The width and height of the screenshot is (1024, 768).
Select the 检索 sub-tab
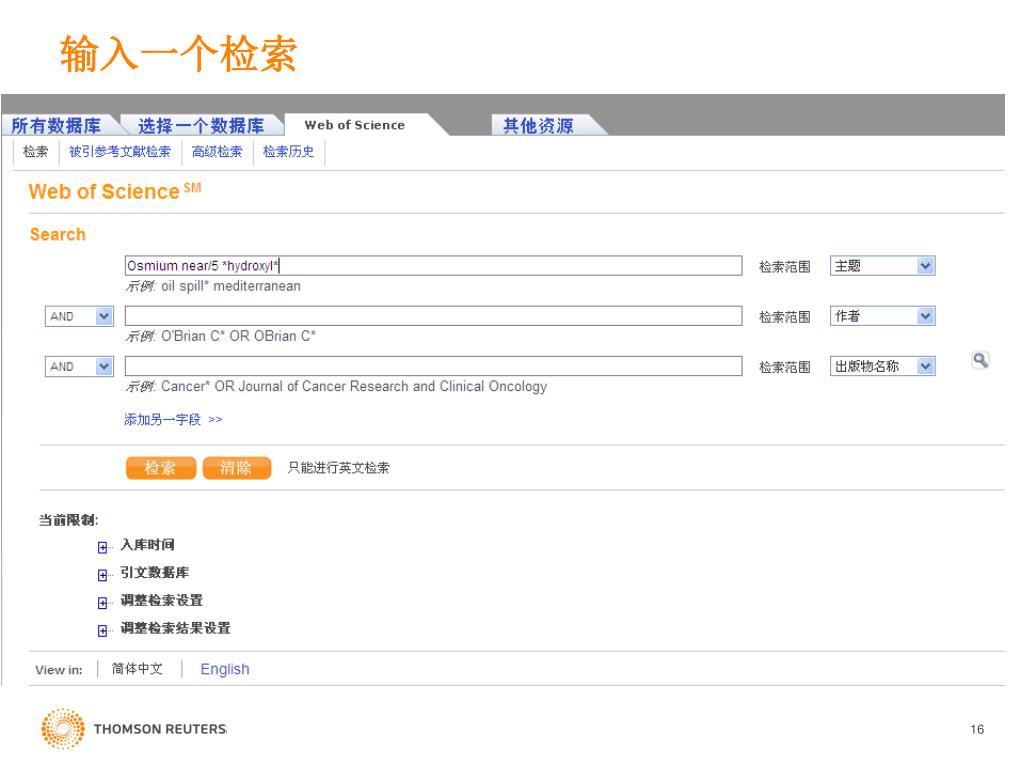pos(36,152)
